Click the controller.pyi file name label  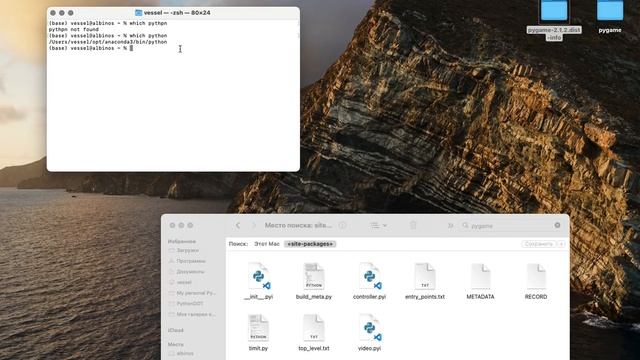tap(369, 297)
